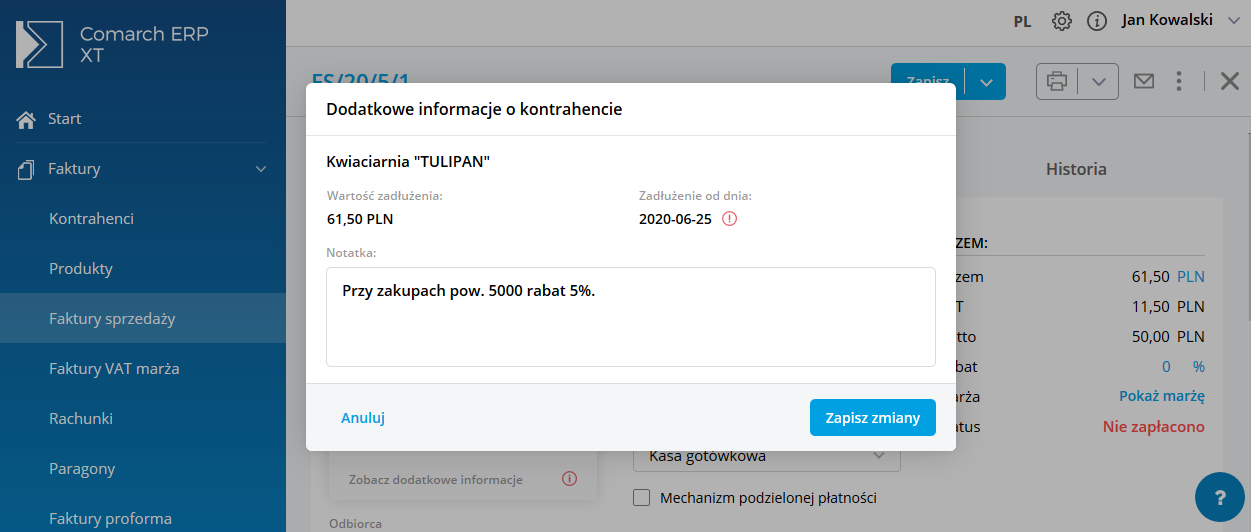Click the Pokaż marżę link

(x=1161, y=396)
